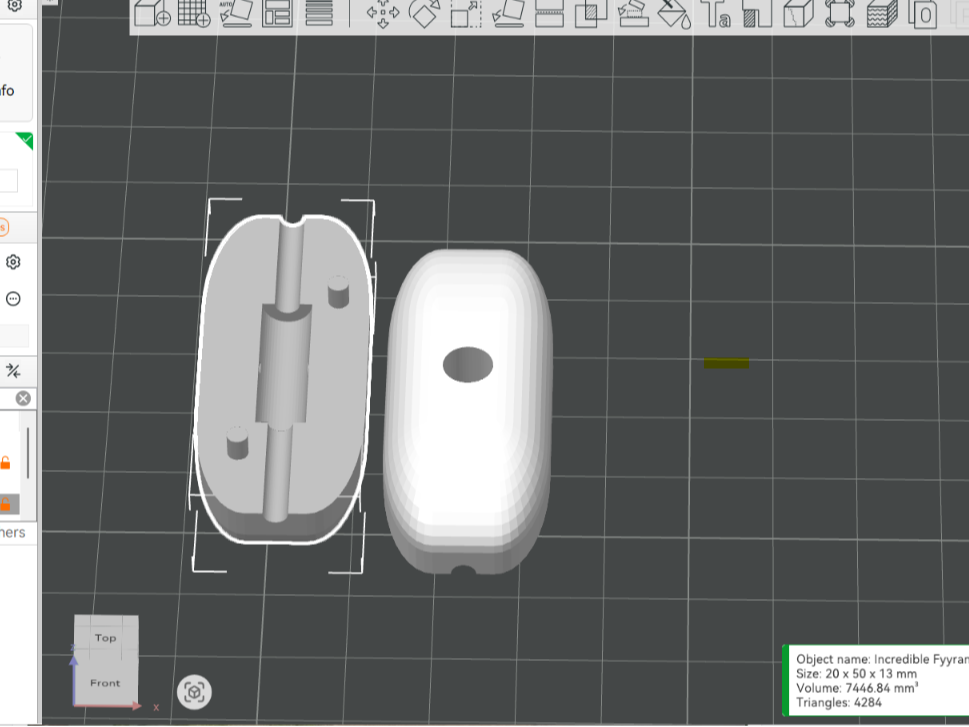The height and width of the screenshot is (727, 969).
Task: Click the paint bucket with drop icon
Action: point(674,14)
